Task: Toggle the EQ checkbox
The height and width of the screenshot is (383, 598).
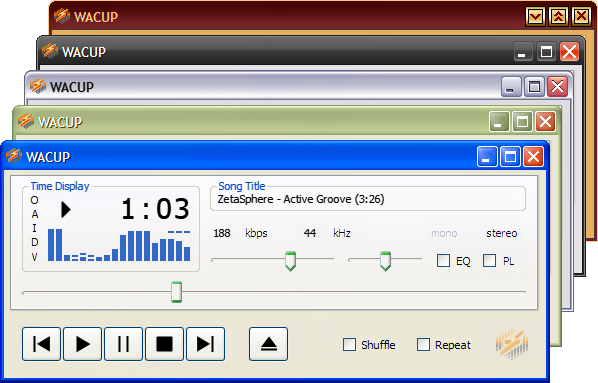Action: click(x=443, y=261)
